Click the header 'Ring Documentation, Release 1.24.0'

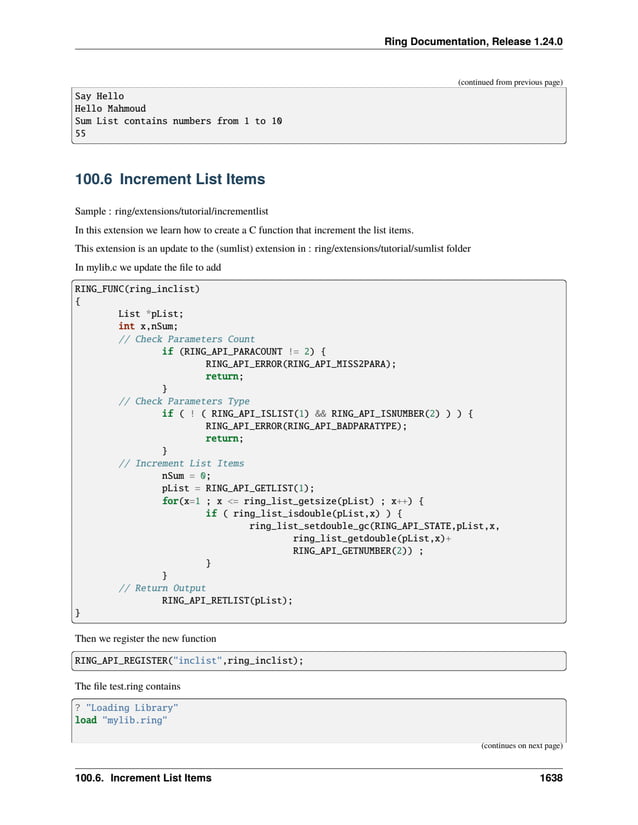pos(473,42)
